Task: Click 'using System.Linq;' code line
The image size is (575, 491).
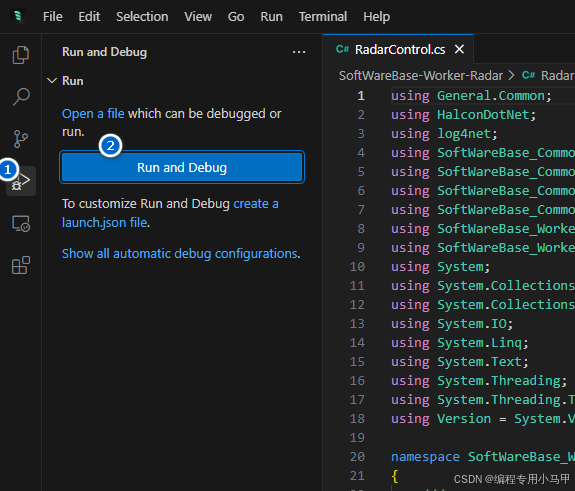Action: tap(460, 343)
